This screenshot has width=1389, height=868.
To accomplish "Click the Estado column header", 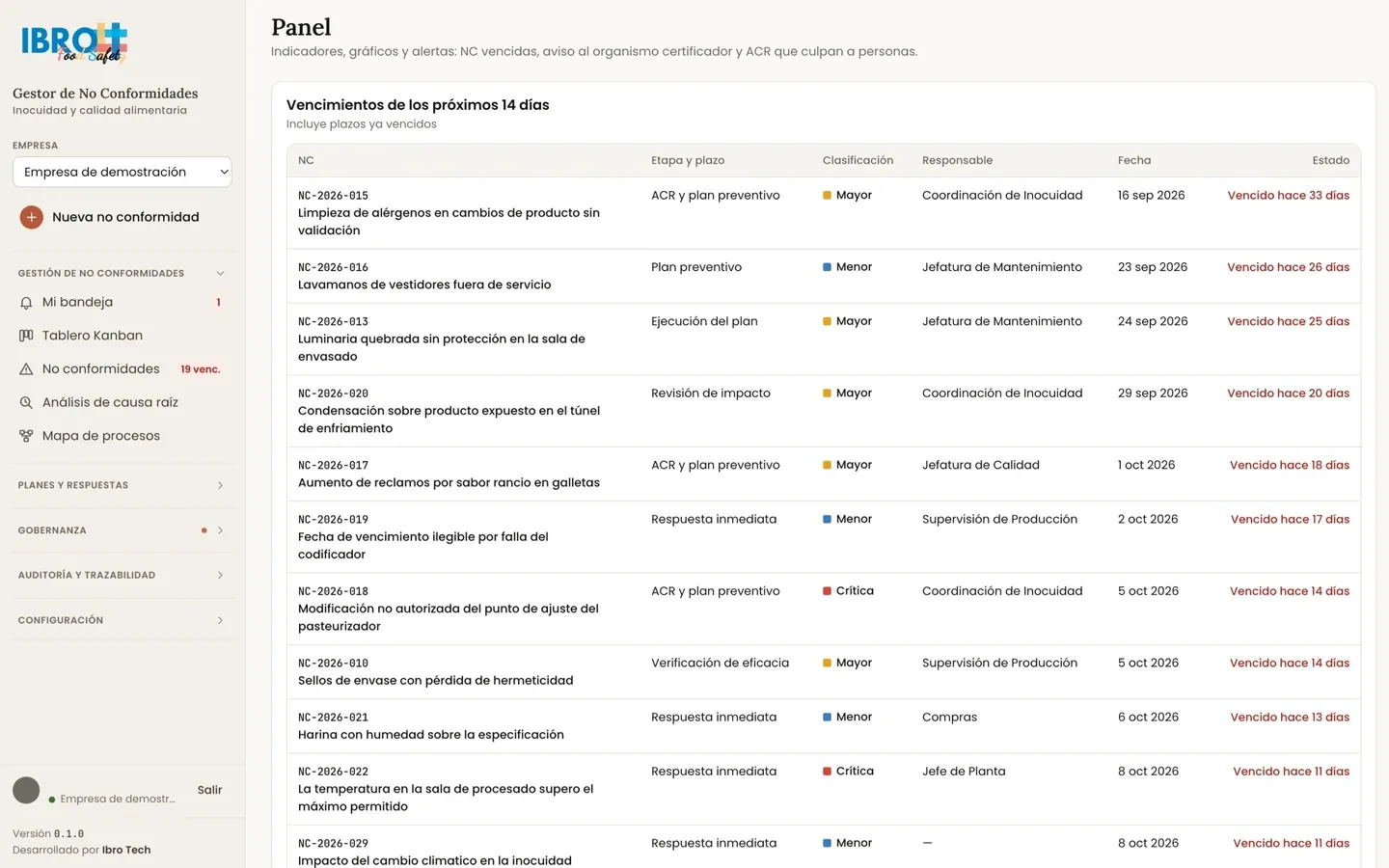I will [1330, 161].
